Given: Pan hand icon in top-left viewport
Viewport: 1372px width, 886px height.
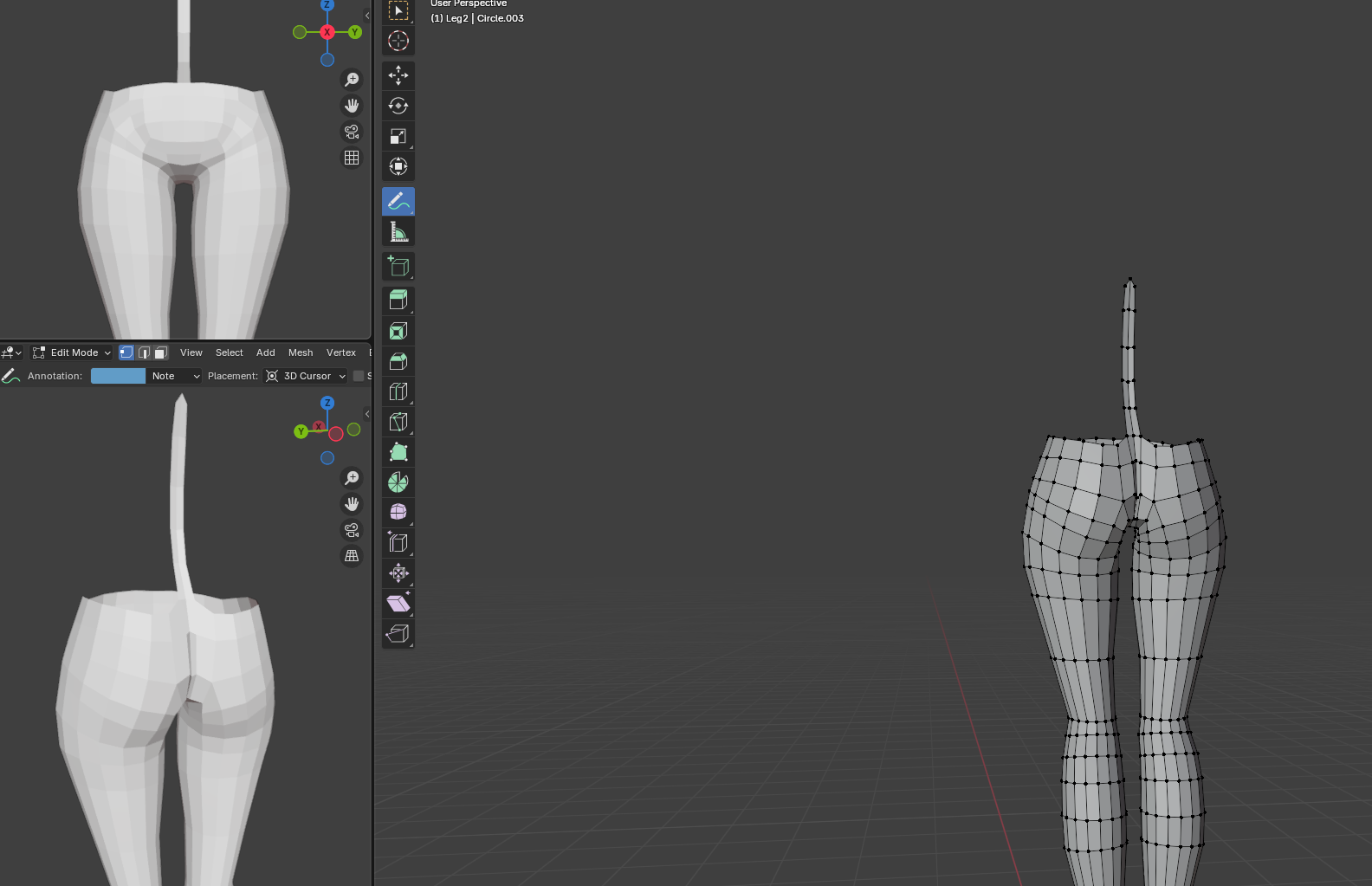Looking at the screenshot, I should (352, 106).
